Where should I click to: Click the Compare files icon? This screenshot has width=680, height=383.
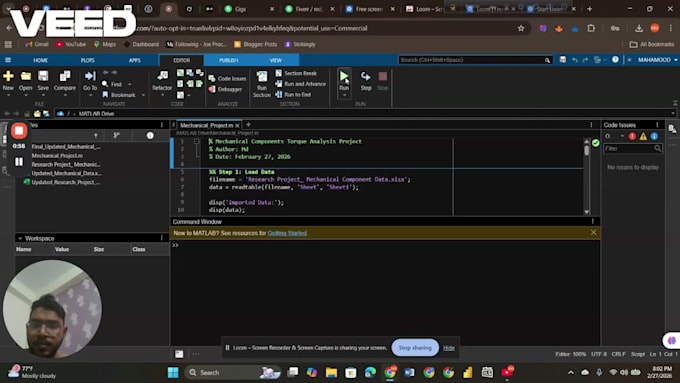tap(65, 76)
